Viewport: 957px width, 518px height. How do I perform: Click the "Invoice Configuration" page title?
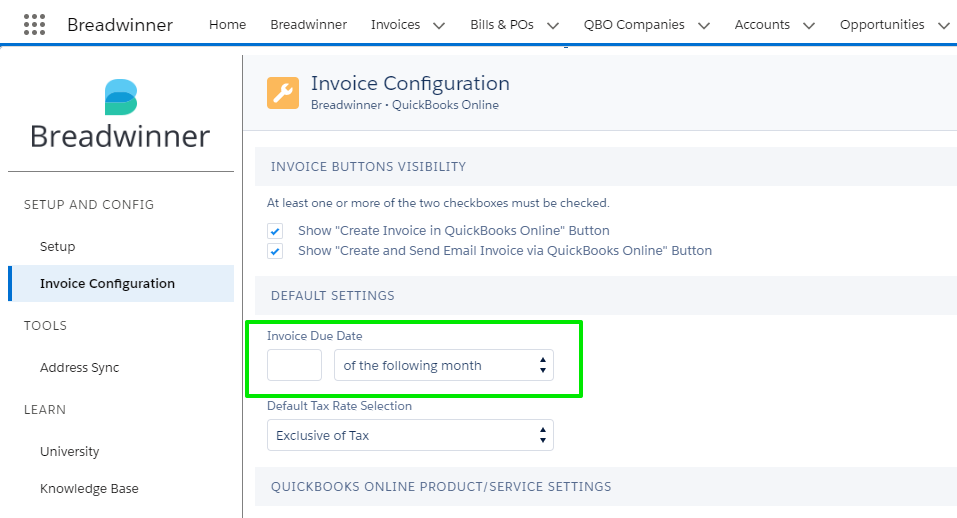click(410, 83)
